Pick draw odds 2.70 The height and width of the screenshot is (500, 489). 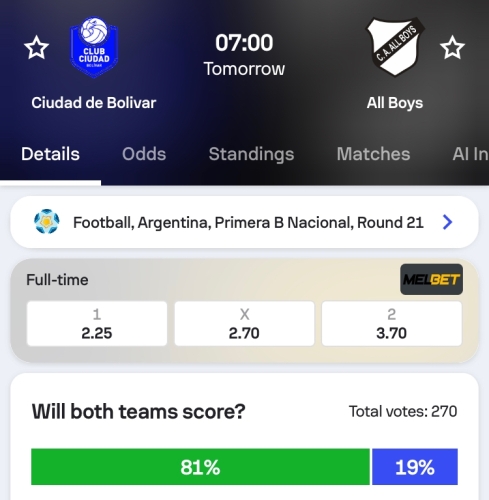(x=244, y=323)
